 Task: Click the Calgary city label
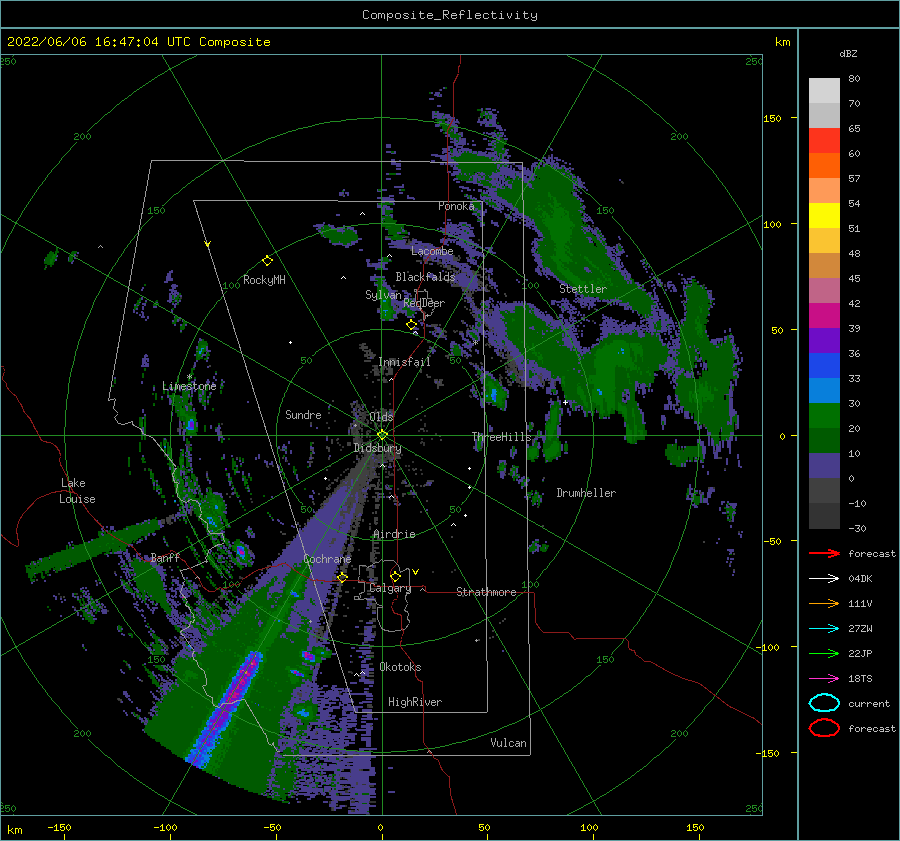tap(390, 588)
